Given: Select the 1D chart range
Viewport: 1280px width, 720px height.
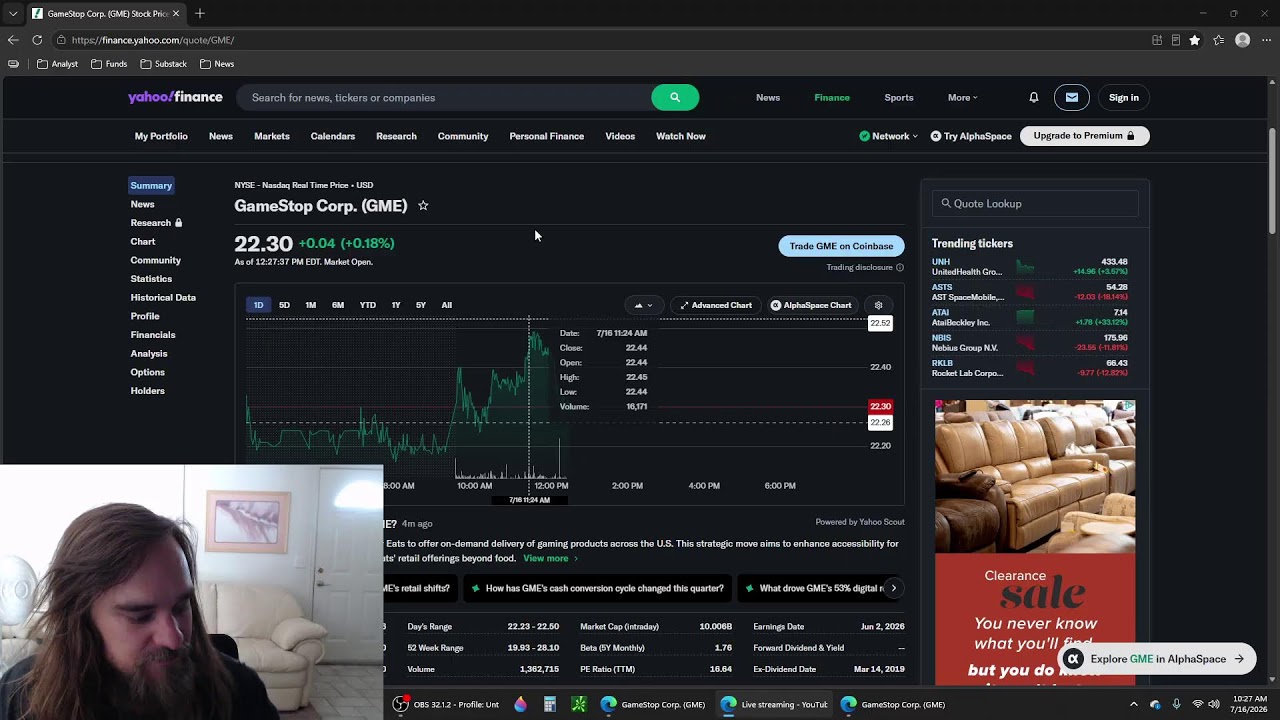Looking at the screenshot, I should tap(258, 305).
